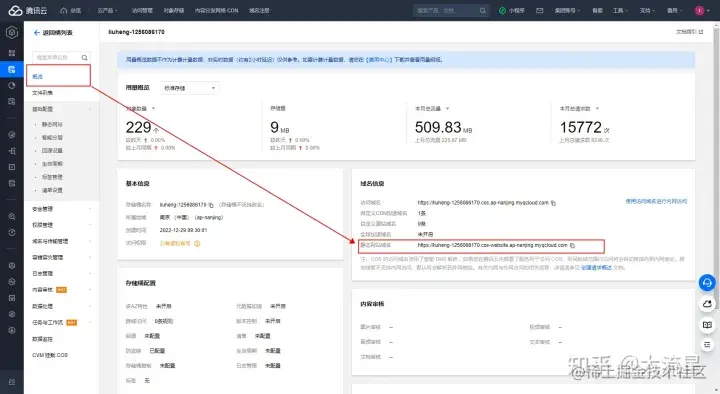Open the documentation book floating icon
The width and height of the screenshot is (720, 394).
coord(707,325)
